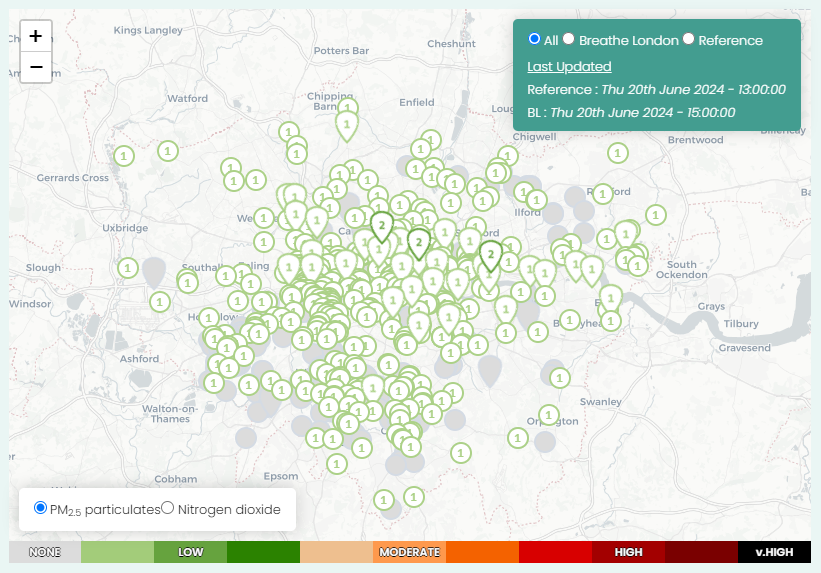Click the sensor marker west of Swanley
This screenshot has width=821, height=573.
(559, 377)
